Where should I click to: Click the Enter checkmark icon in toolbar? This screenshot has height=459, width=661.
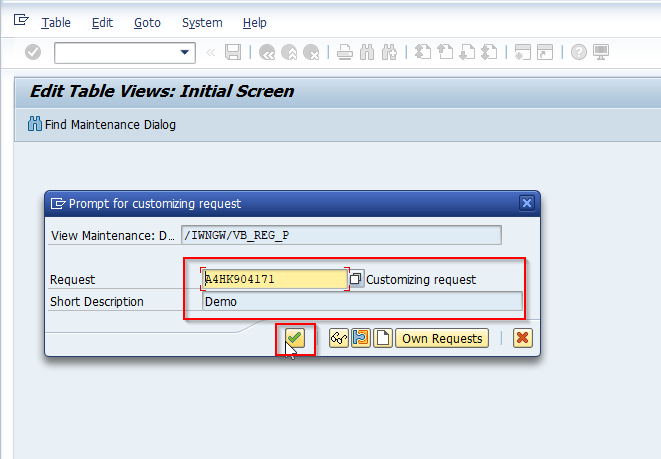point(33,52)
